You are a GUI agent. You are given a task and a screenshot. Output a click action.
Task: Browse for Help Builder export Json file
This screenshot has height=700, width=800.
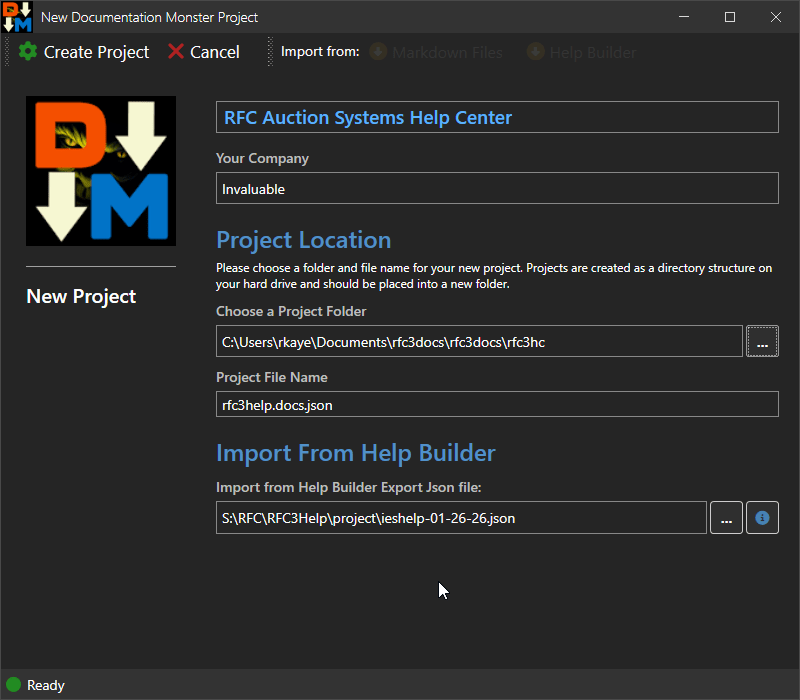coord(726,518)
